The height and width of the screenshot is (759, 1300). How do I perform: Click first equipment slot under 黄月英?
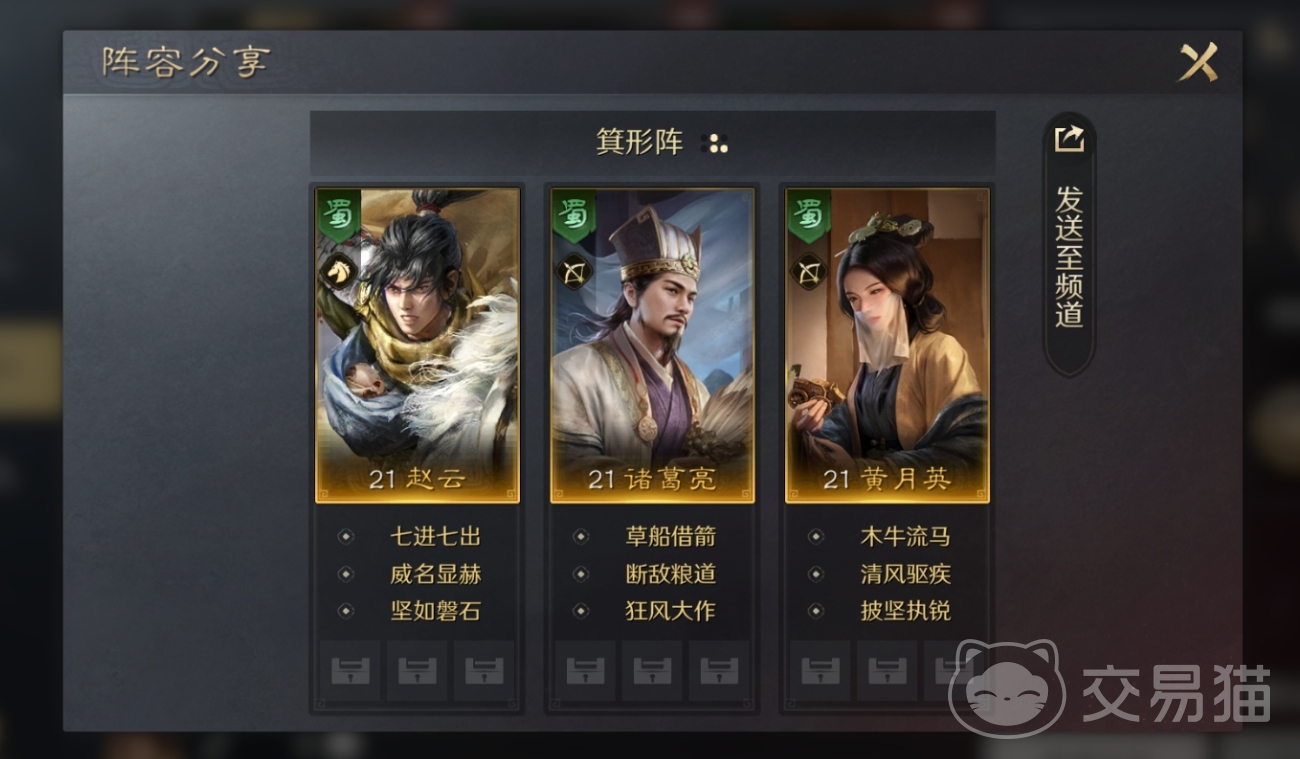point(820,671)
